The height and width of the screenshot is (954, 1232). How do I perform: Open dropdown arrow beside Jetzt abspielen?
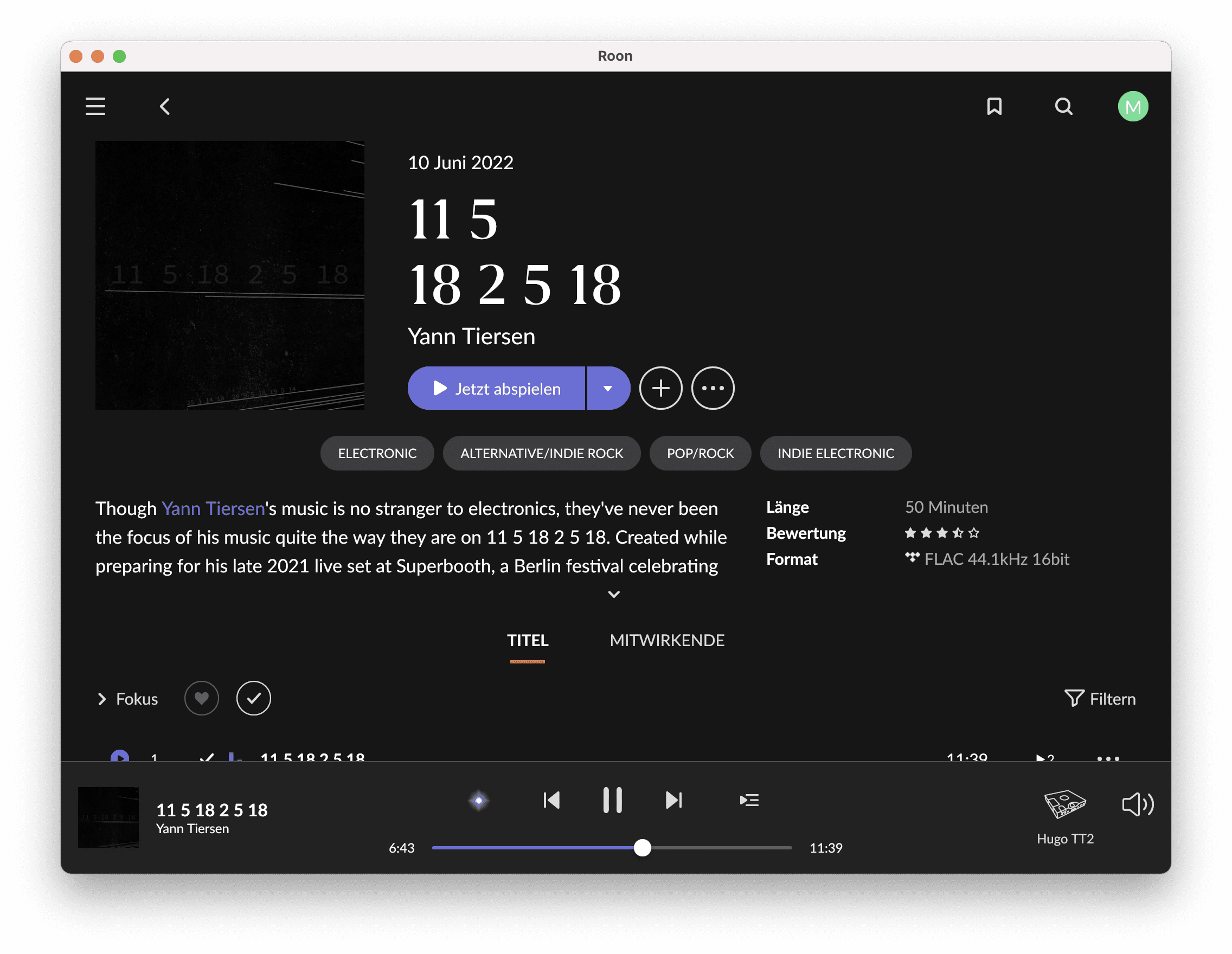pyautogui.click(x=607, y=388)
